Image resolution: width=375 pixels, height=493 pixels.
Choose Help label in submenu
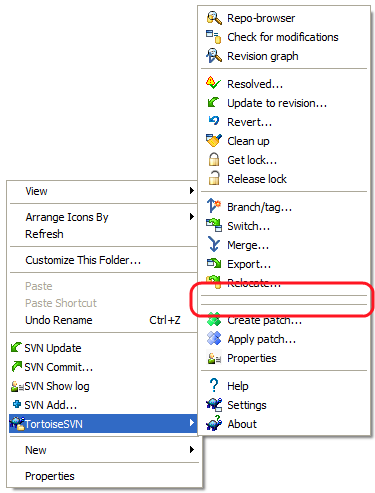tap(238, 386)
